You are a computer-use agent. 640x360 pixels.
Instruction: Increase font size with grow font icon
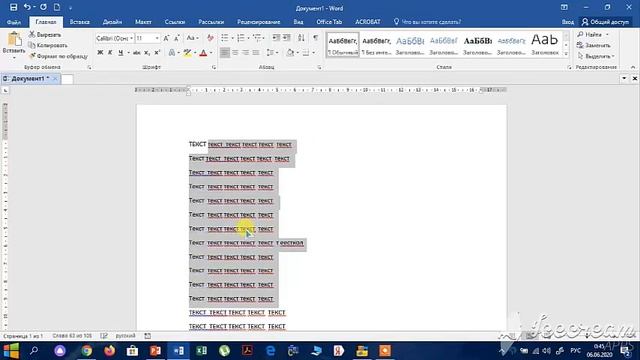pos(166,38)
